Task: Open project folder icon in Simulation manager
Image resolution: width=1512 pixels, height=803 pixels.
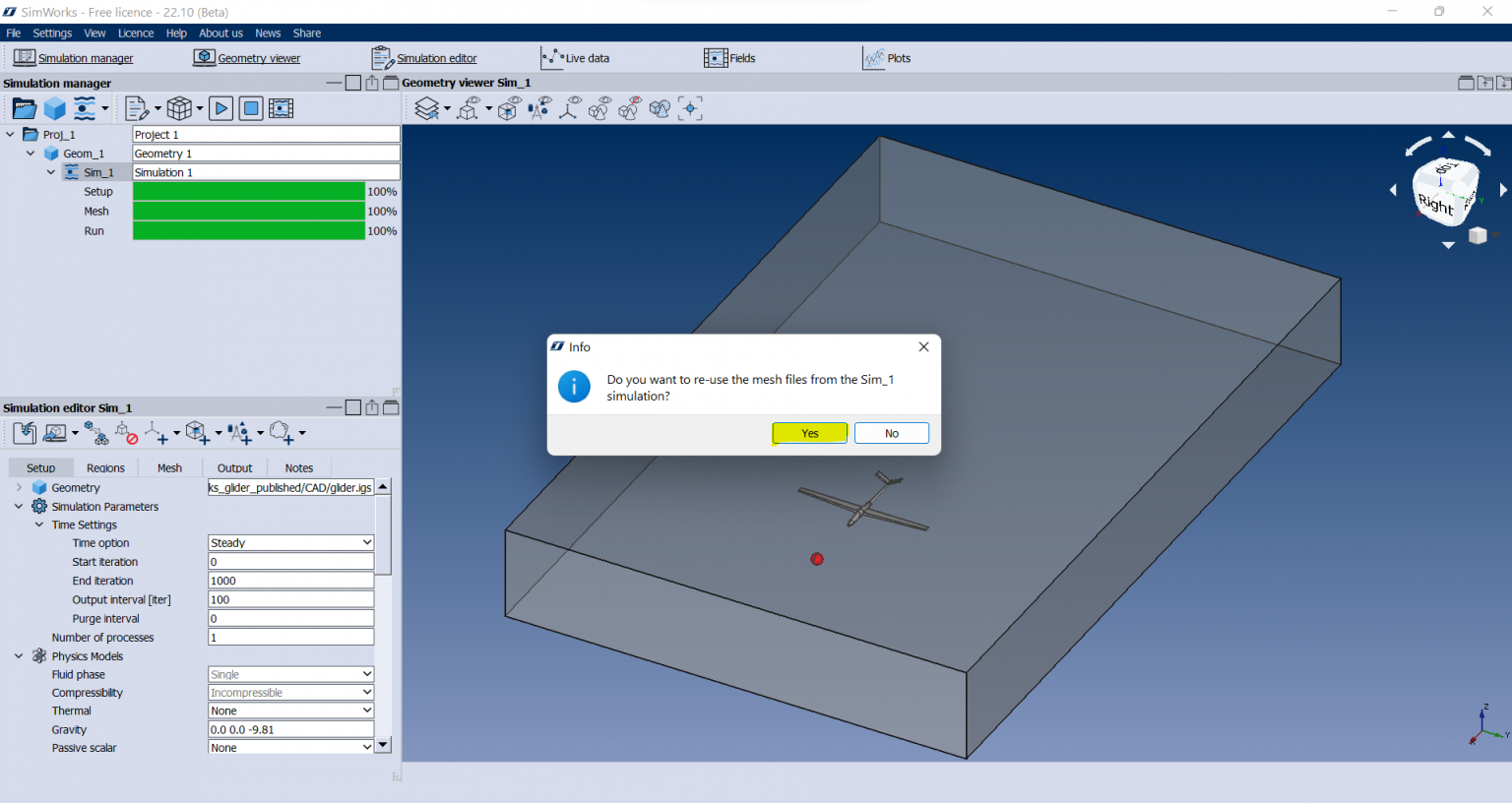Action: [x=25, y=108]
